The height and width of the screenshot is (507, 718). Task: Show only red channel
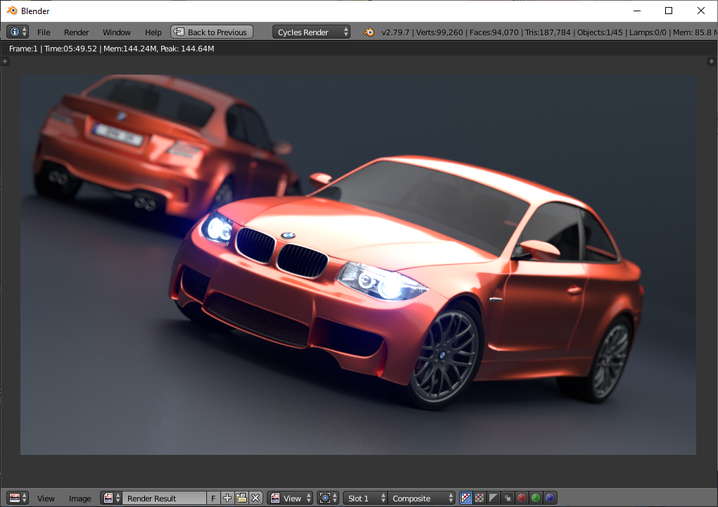[521, 498]
